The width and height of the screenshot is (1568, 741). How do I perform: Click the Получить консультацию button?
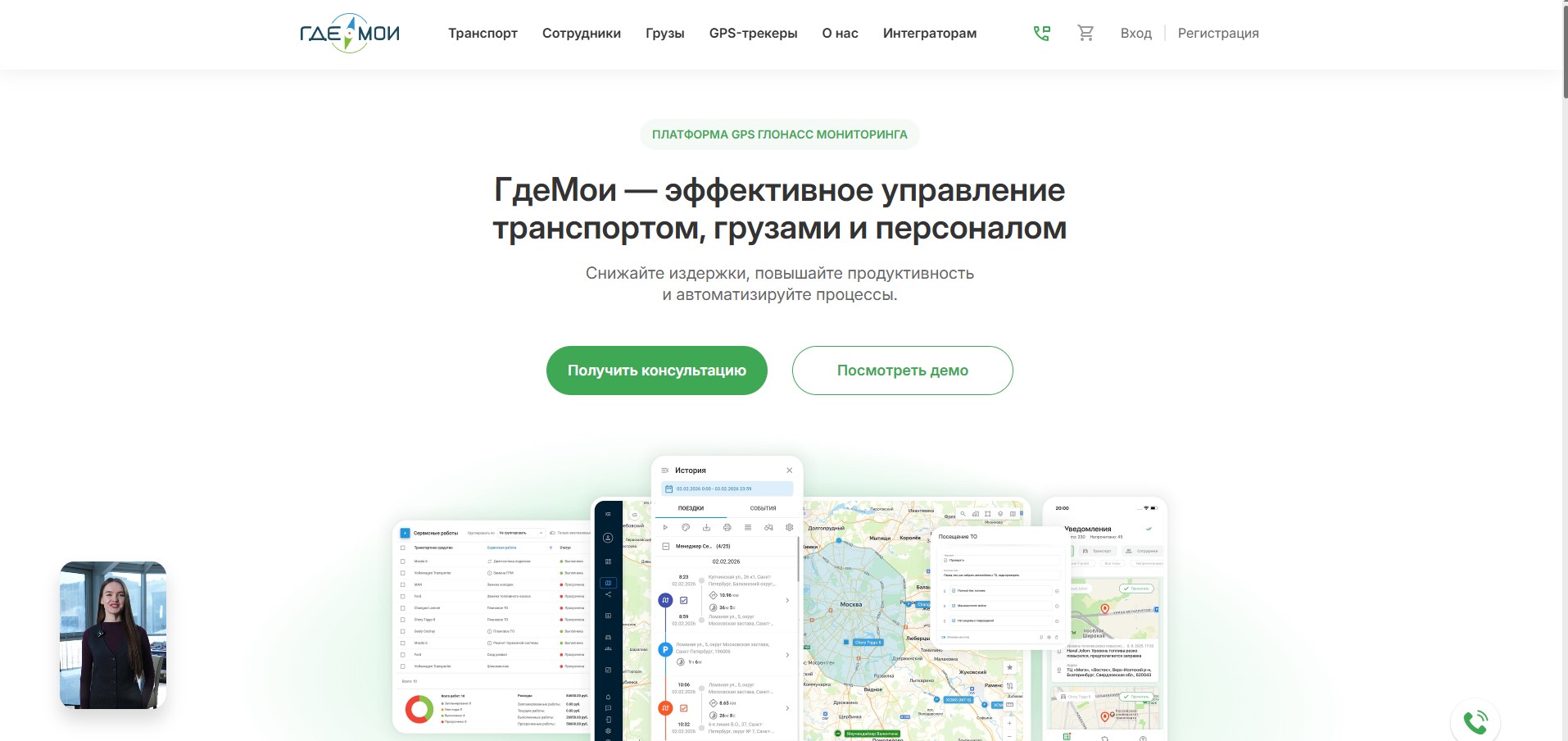point(657,370)
